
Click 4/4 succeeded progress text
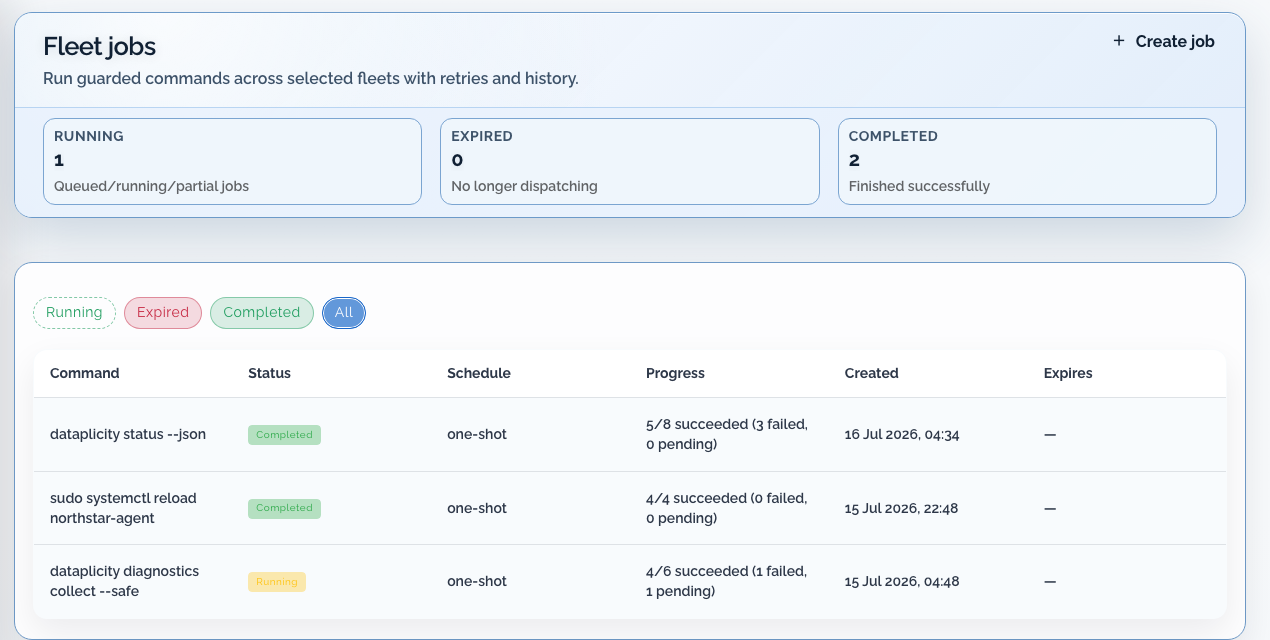click(x=727, y=508)
